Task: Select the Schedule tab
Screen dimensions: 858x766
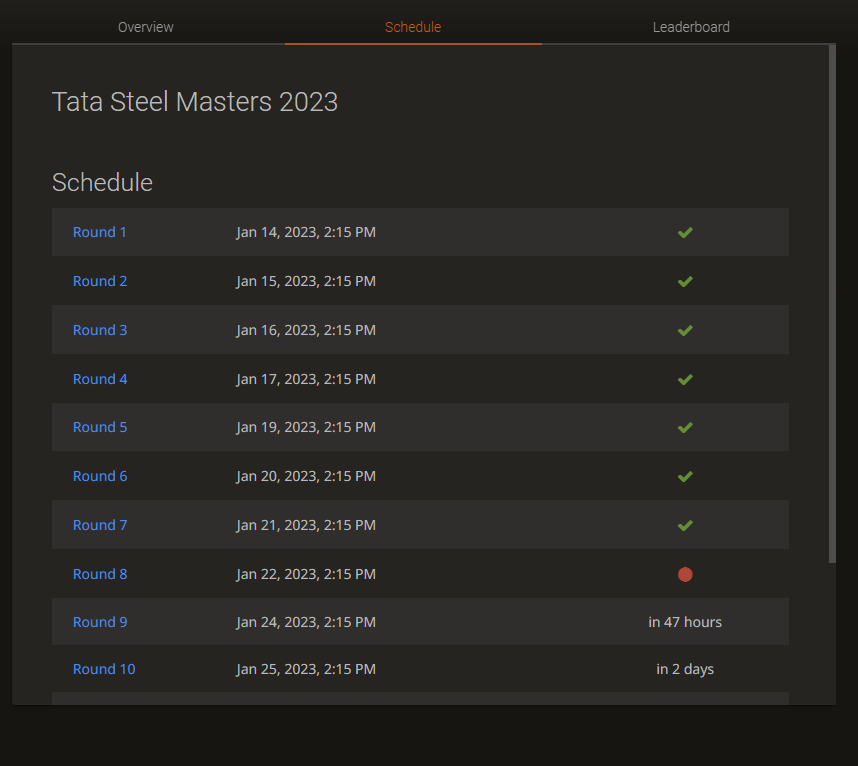Action: point(413,27)
